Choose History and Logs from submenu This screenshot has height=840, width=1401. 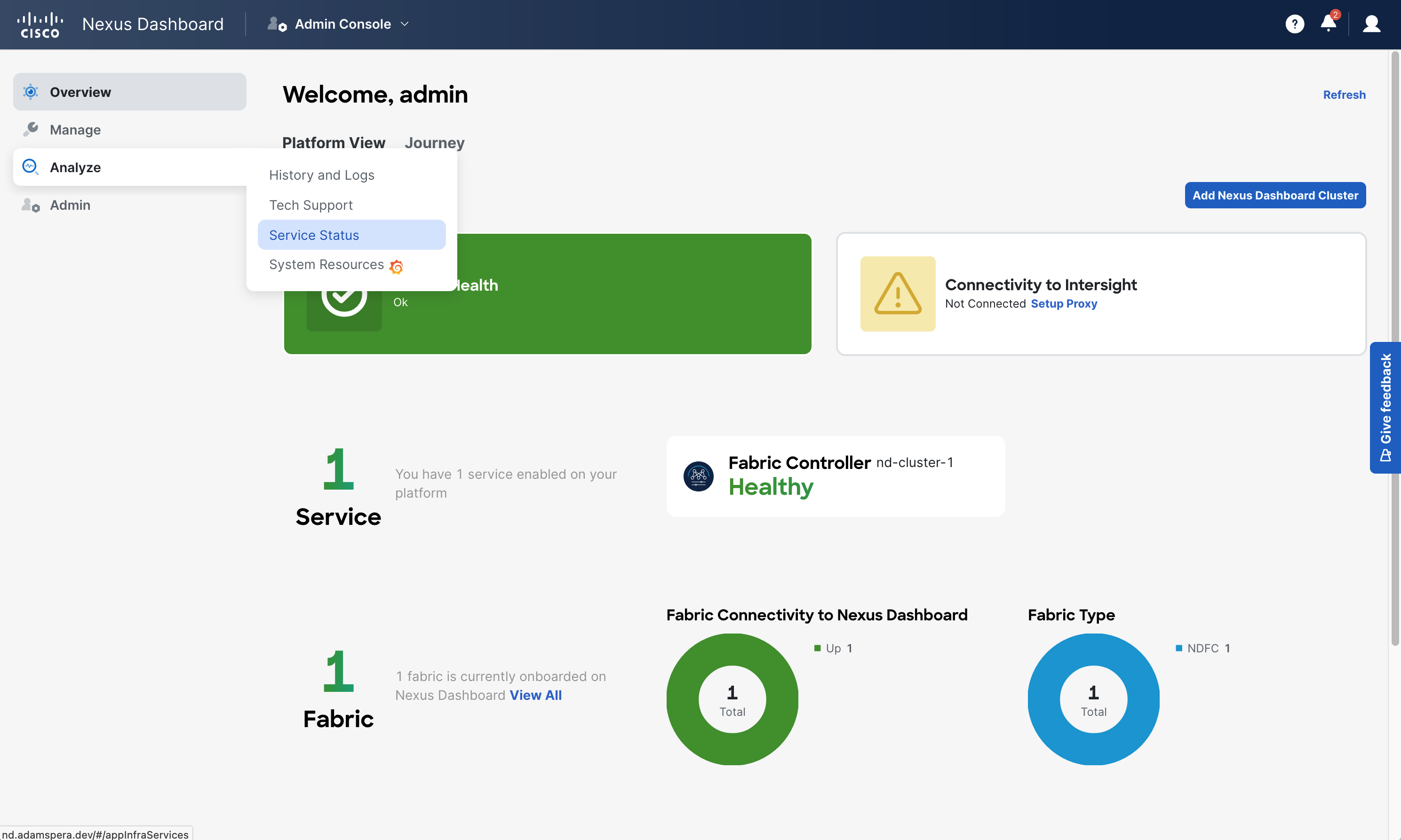tap(351, 175)
